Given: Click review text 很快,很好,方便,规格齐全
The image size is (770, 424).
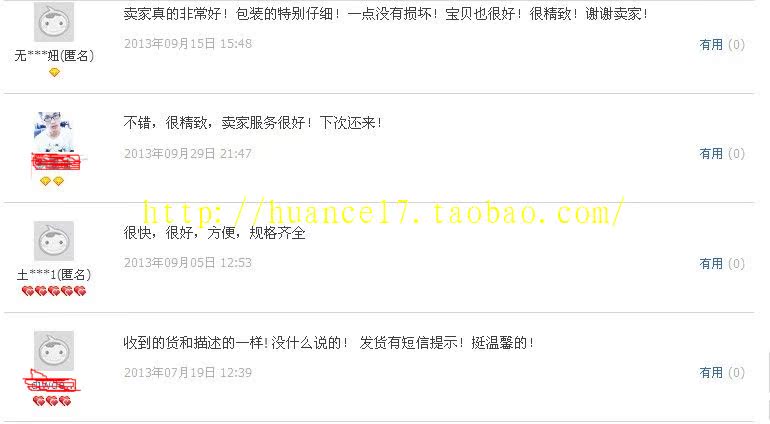Looking at the screenshot, I should [x=215, y=232].
